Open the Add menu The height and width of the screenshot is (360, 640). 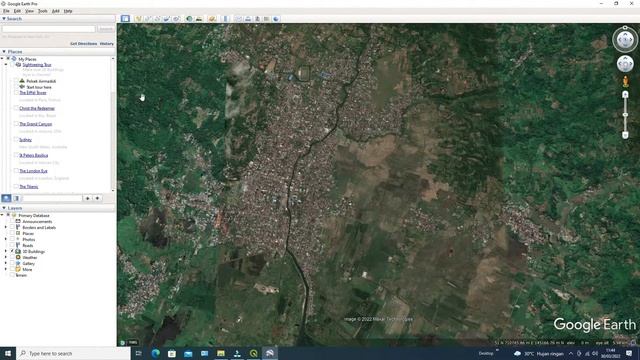(x=56, y=11)
